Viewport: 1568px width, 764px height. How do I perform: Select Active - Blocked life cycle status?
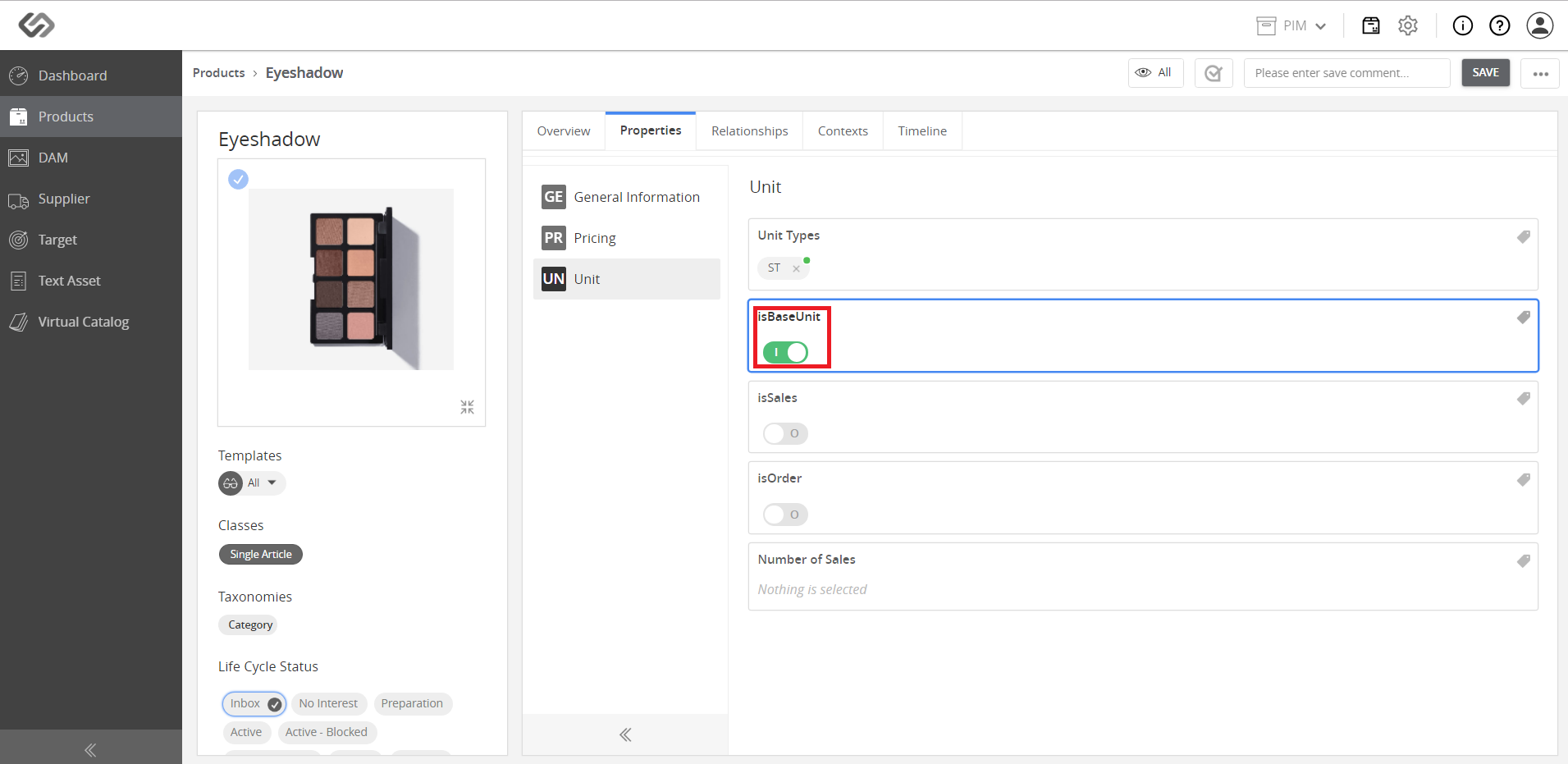point(327,732)
